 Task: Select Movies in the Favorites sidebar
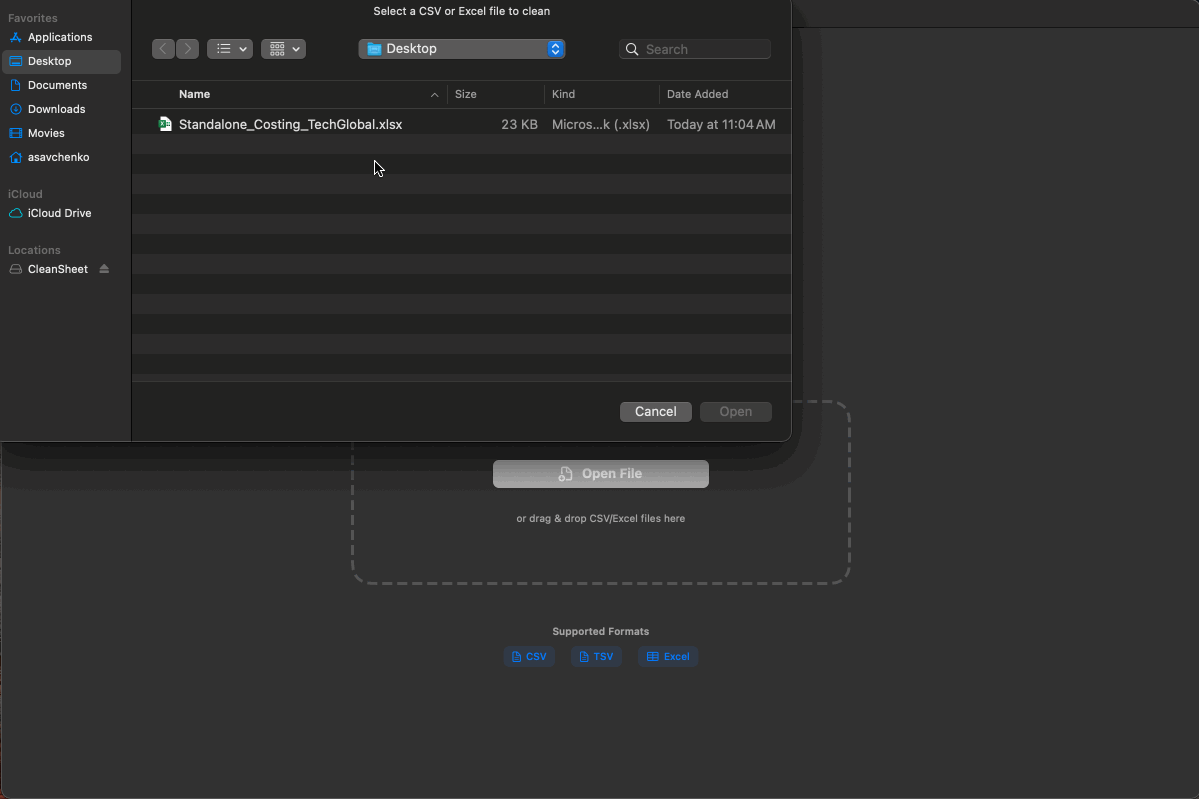pos(46,133)
